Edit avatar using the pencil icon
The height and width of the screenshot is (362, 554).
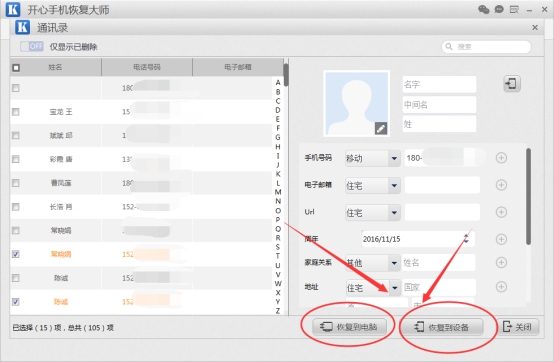tap(381, 129)
